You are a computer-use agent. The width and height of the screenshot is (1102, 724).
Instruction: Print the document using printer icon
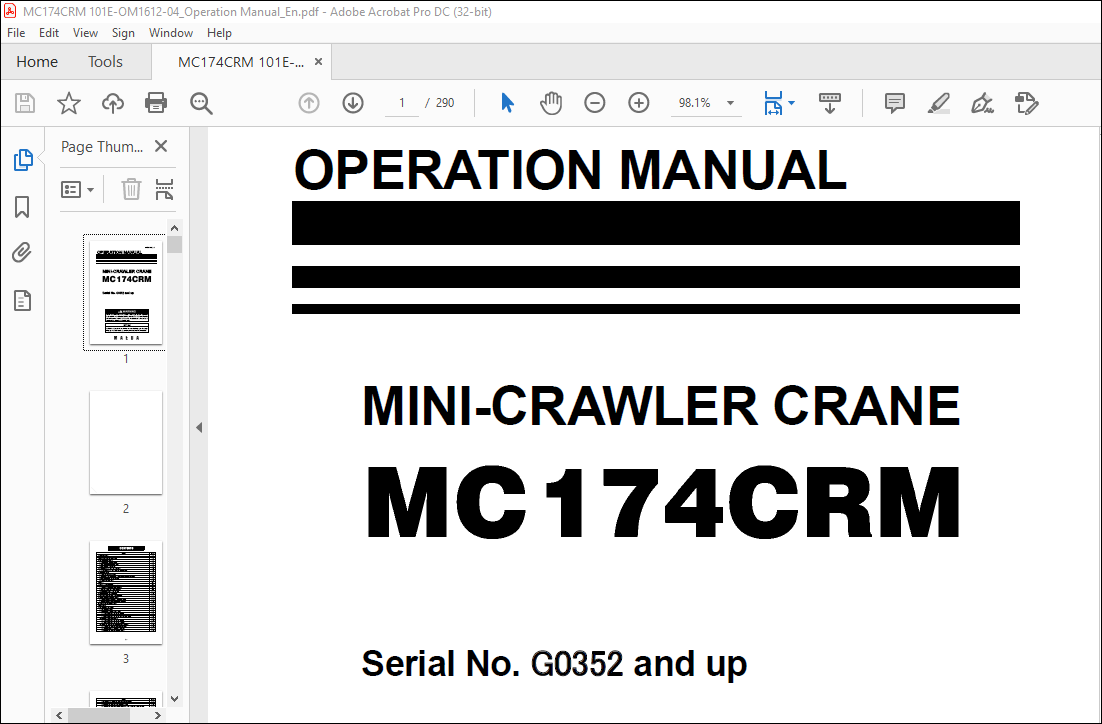(156, 103)
